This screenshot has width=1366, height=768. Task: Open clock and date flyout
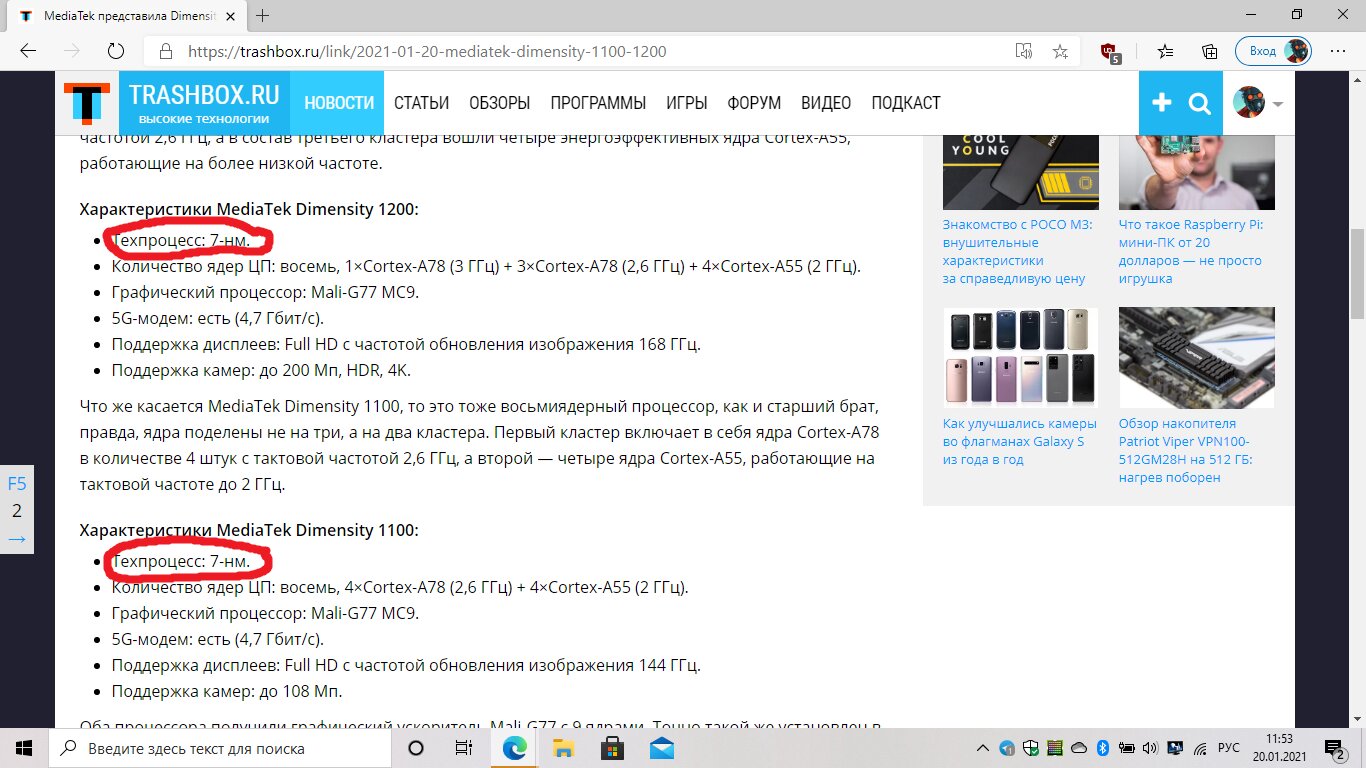click(1279, 748)
